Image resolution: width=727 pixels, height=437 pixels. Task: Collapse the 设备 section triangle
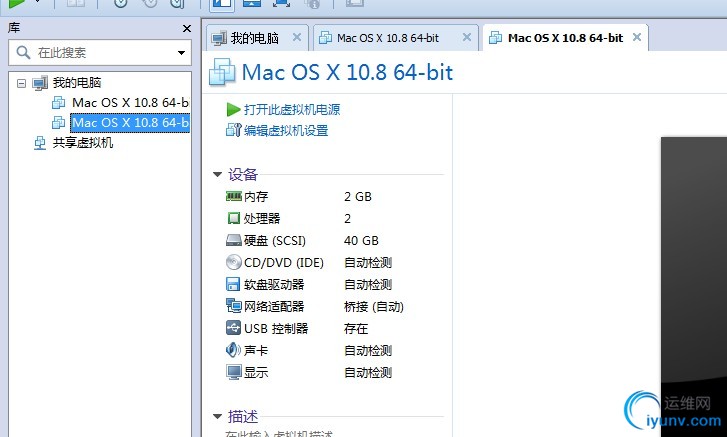pyautogui.click(x=217, y=175)
